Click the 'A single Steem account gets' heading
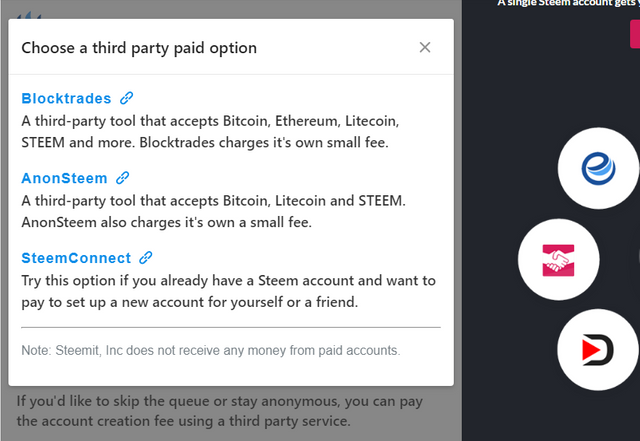The image size is (640, 441). tap(567, 4)
